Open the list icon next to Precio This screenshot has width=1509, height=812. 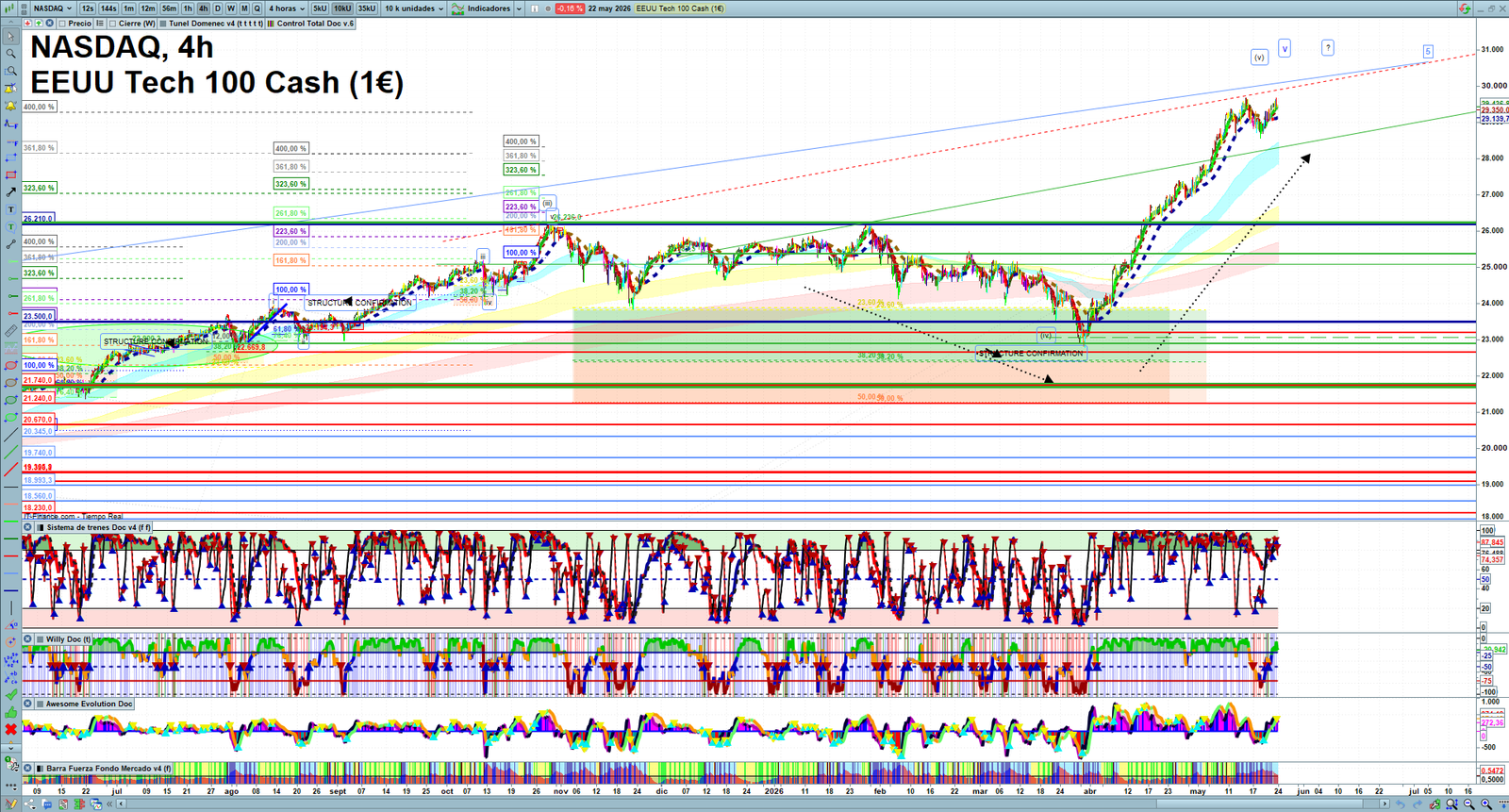(x=100, y=24)
